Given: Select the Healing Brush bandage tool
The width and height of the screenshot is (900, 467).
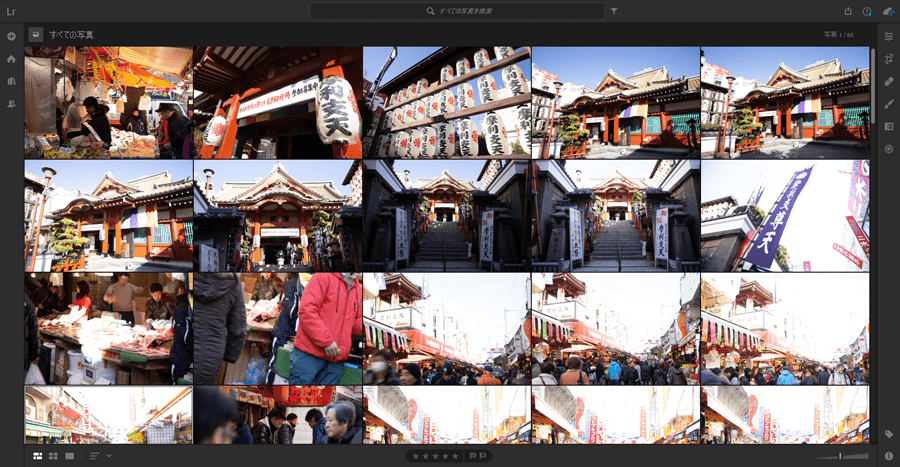Looking at the screenshot, I should (889, 81).
